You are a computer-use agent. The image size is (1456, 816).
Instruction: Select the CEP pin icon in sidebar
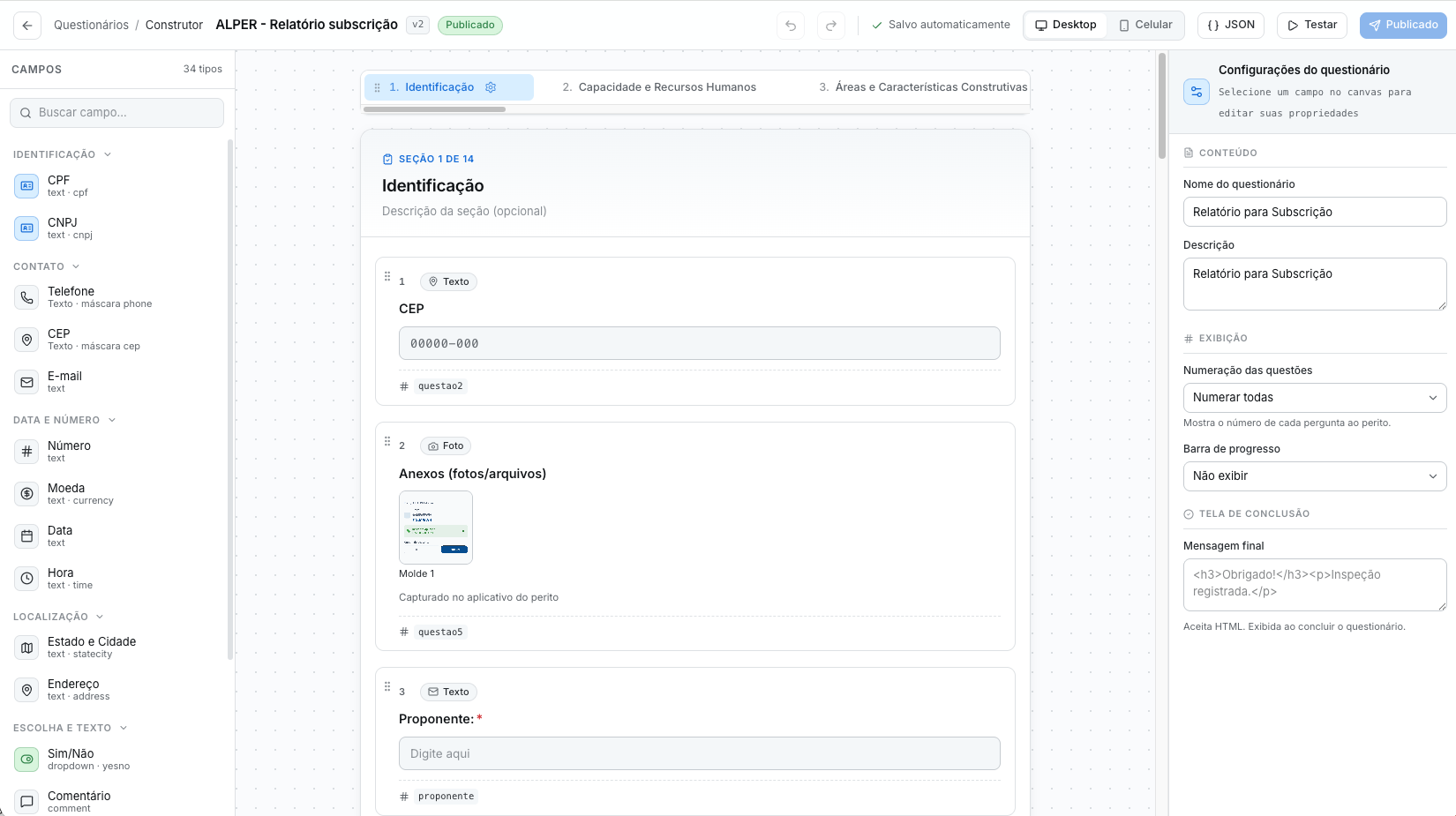[x=27, y=340]
